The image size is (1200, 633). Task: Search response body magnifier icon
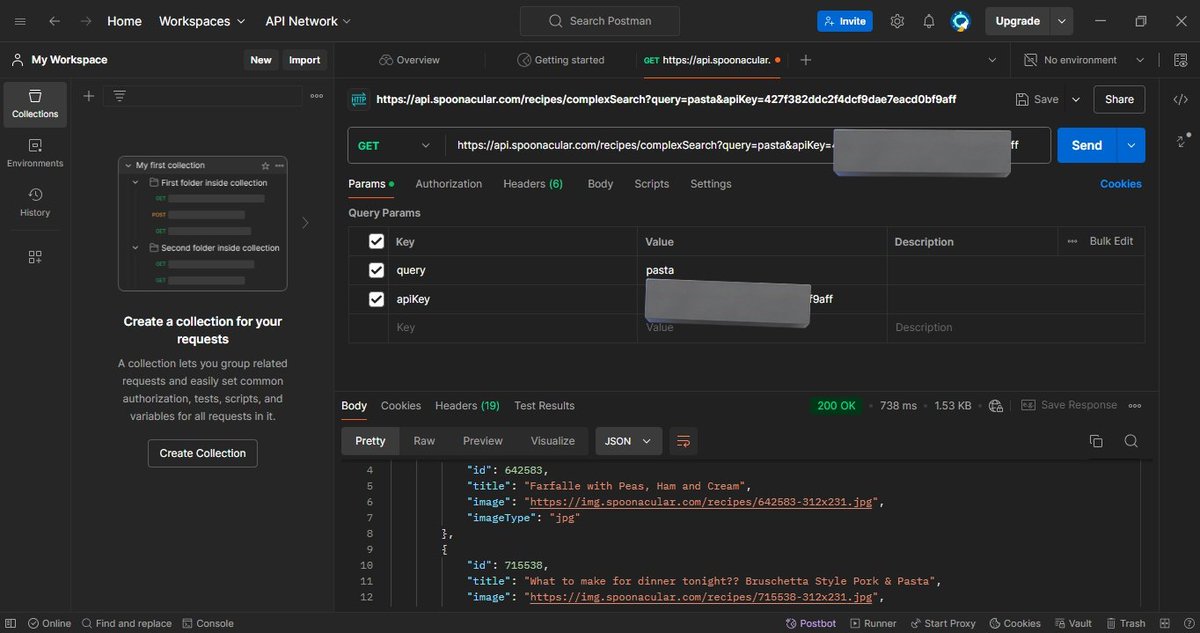tap(1131, 441)
